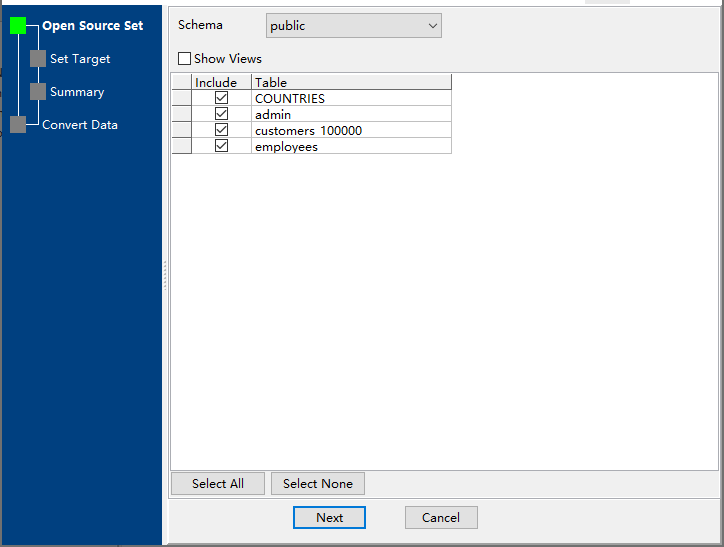
Task: Select the Set Target wizard step label
Action: (80, 59)
